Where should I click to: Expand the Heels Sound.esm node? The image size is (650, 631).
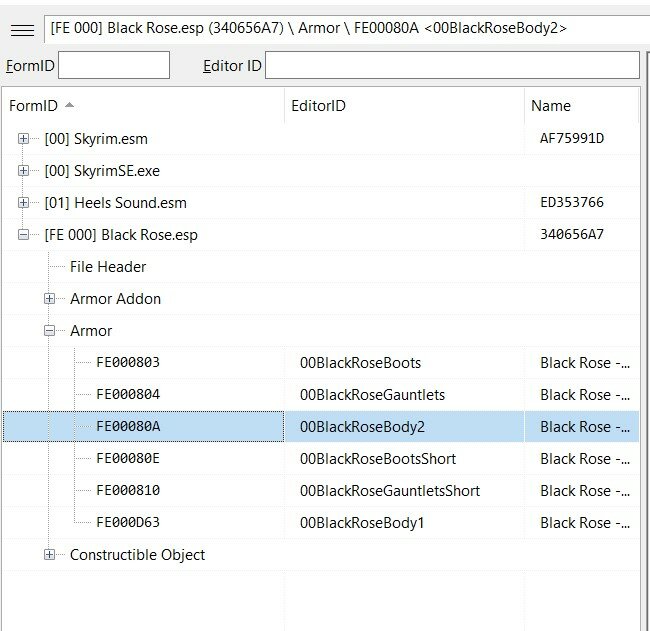point(24,203)
